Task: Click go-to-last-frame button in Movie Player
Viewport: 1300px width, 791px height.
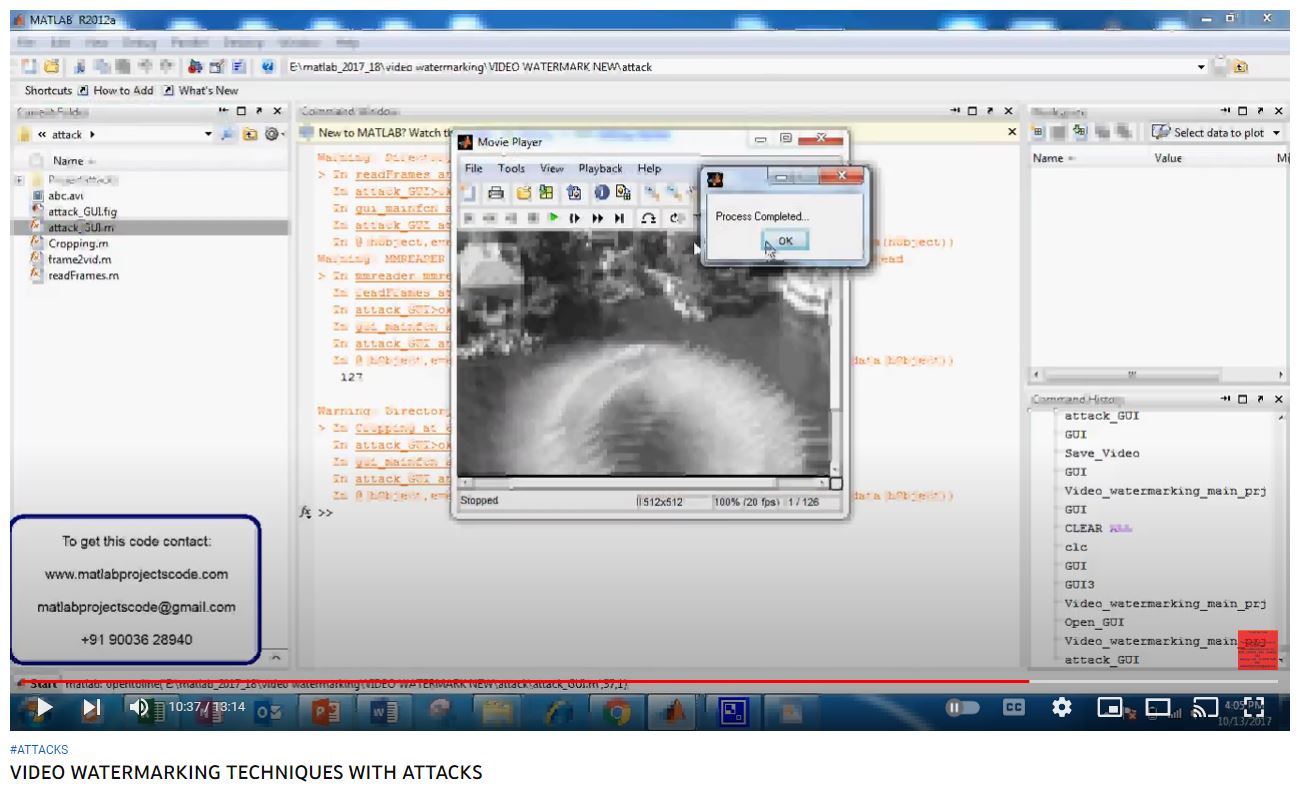Action: click(x=619, y=218)
